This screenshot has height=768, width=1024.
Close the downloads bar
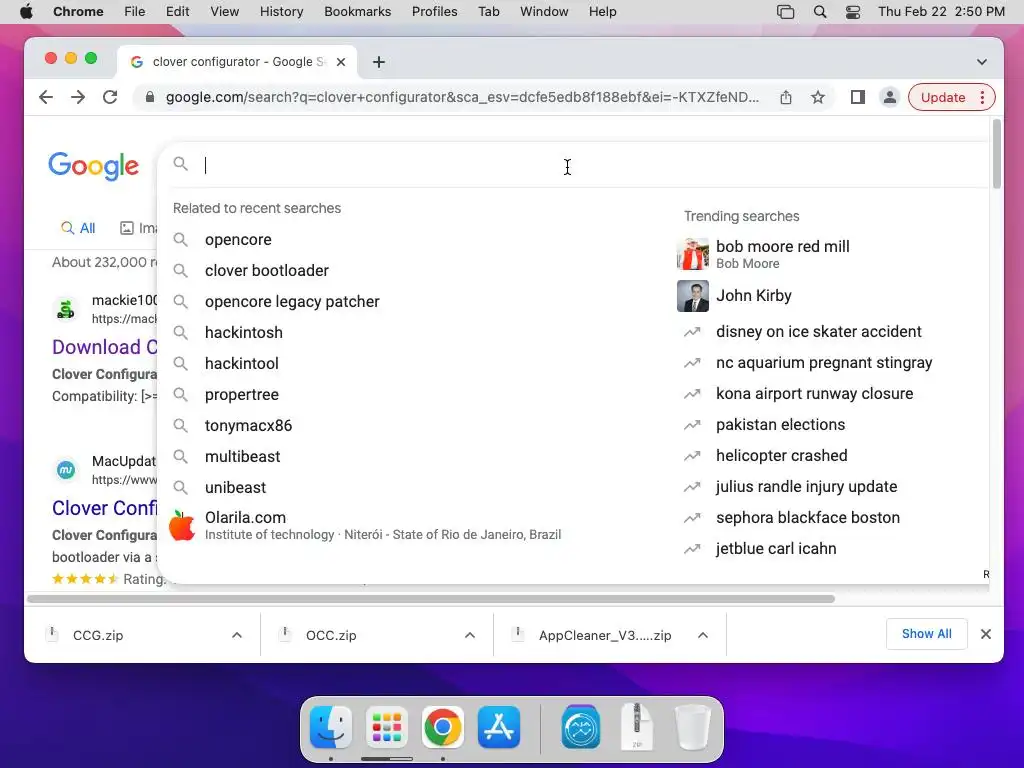pos(985,634)
